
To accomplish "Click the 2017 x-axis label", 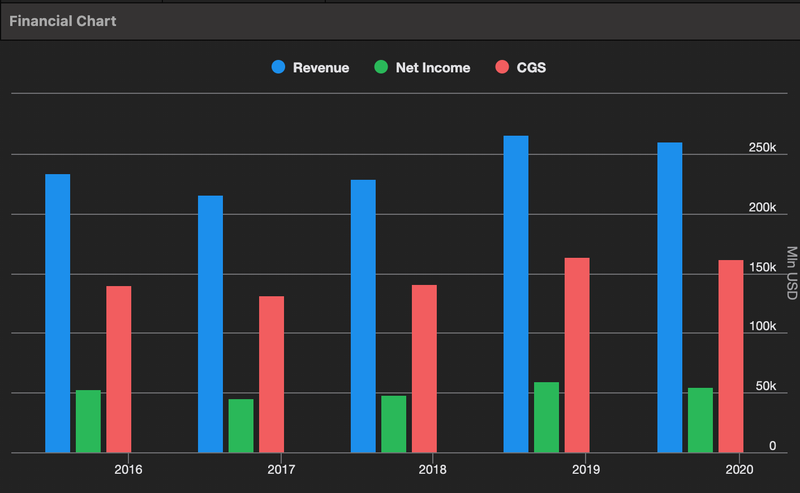I will tap(281, 470).
